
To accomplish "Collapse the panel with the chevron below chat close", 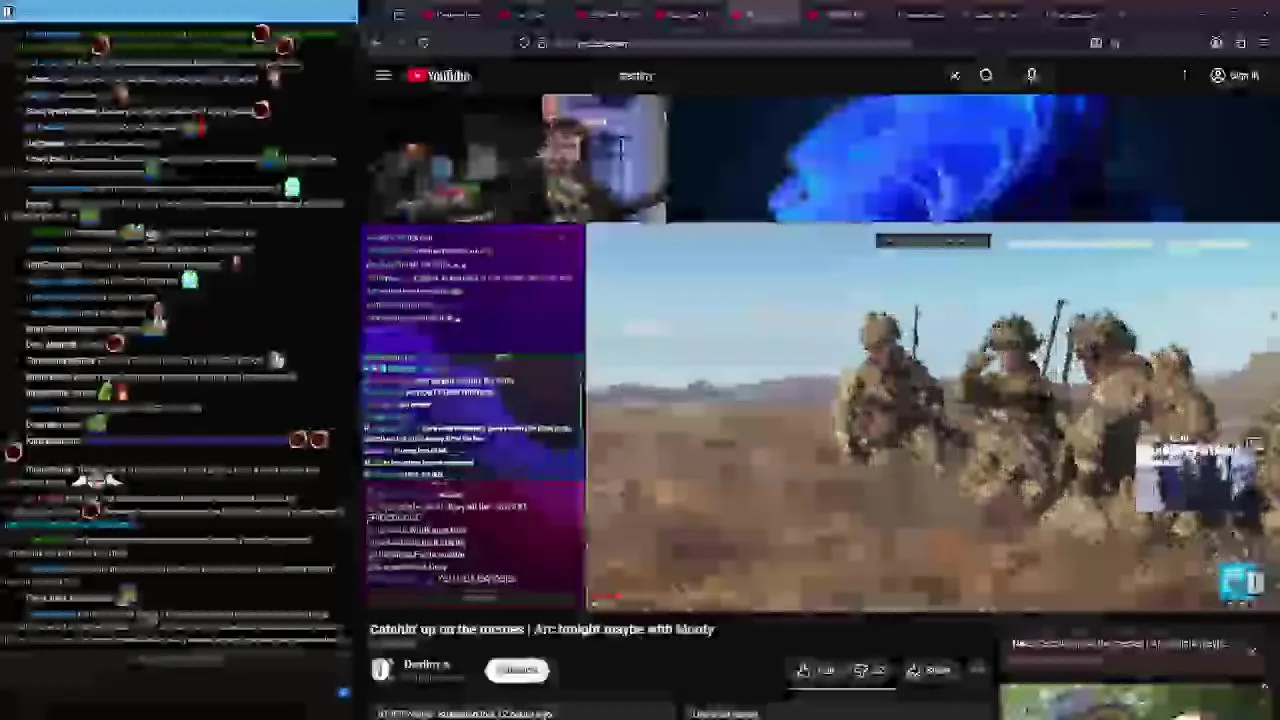I will 1264,686.
